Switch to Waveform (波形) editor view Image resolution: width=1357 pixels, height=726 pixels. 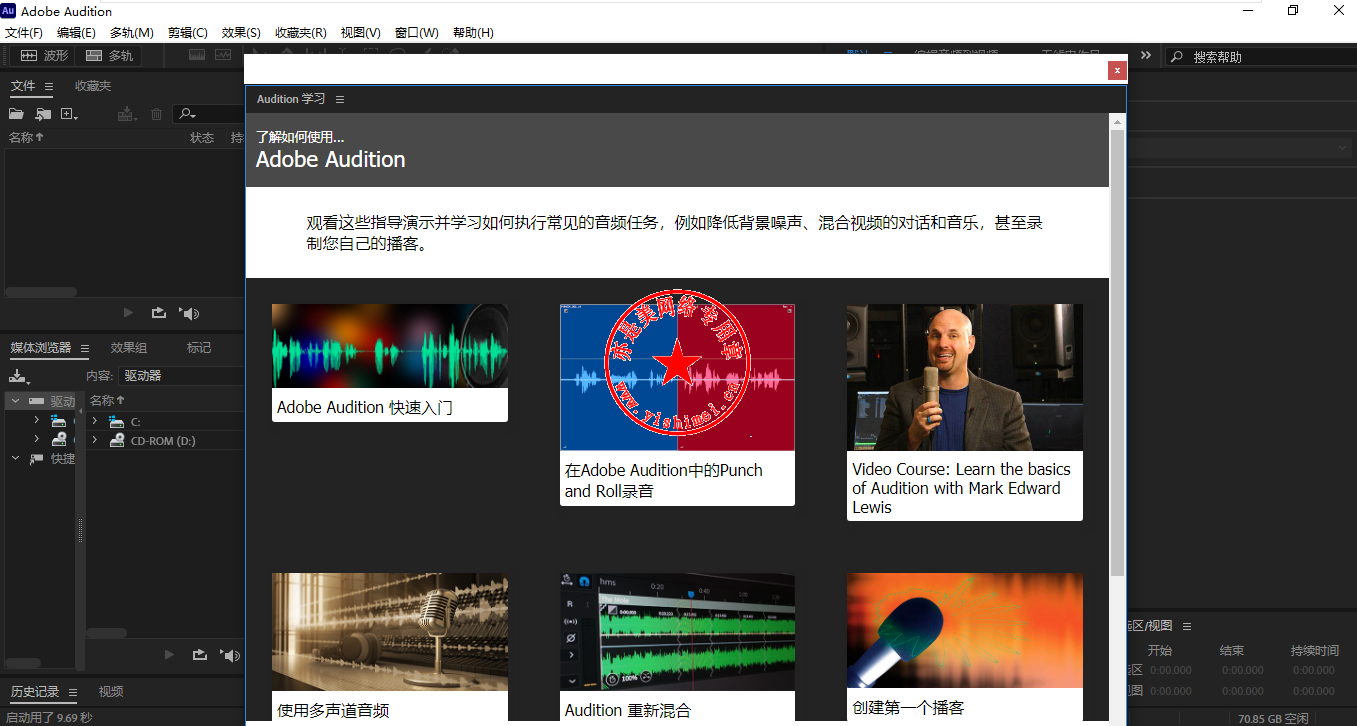pyautogui.click(x=44, y=56)
